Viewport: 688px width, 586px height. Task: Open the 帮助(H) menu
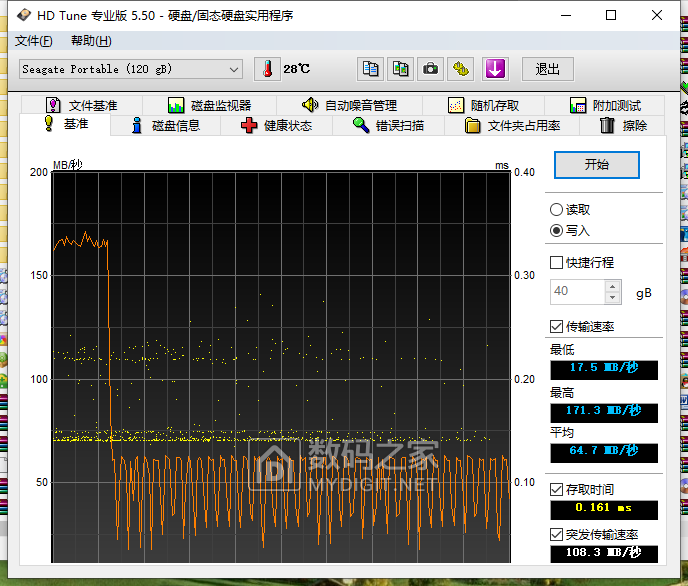(91, 41)
